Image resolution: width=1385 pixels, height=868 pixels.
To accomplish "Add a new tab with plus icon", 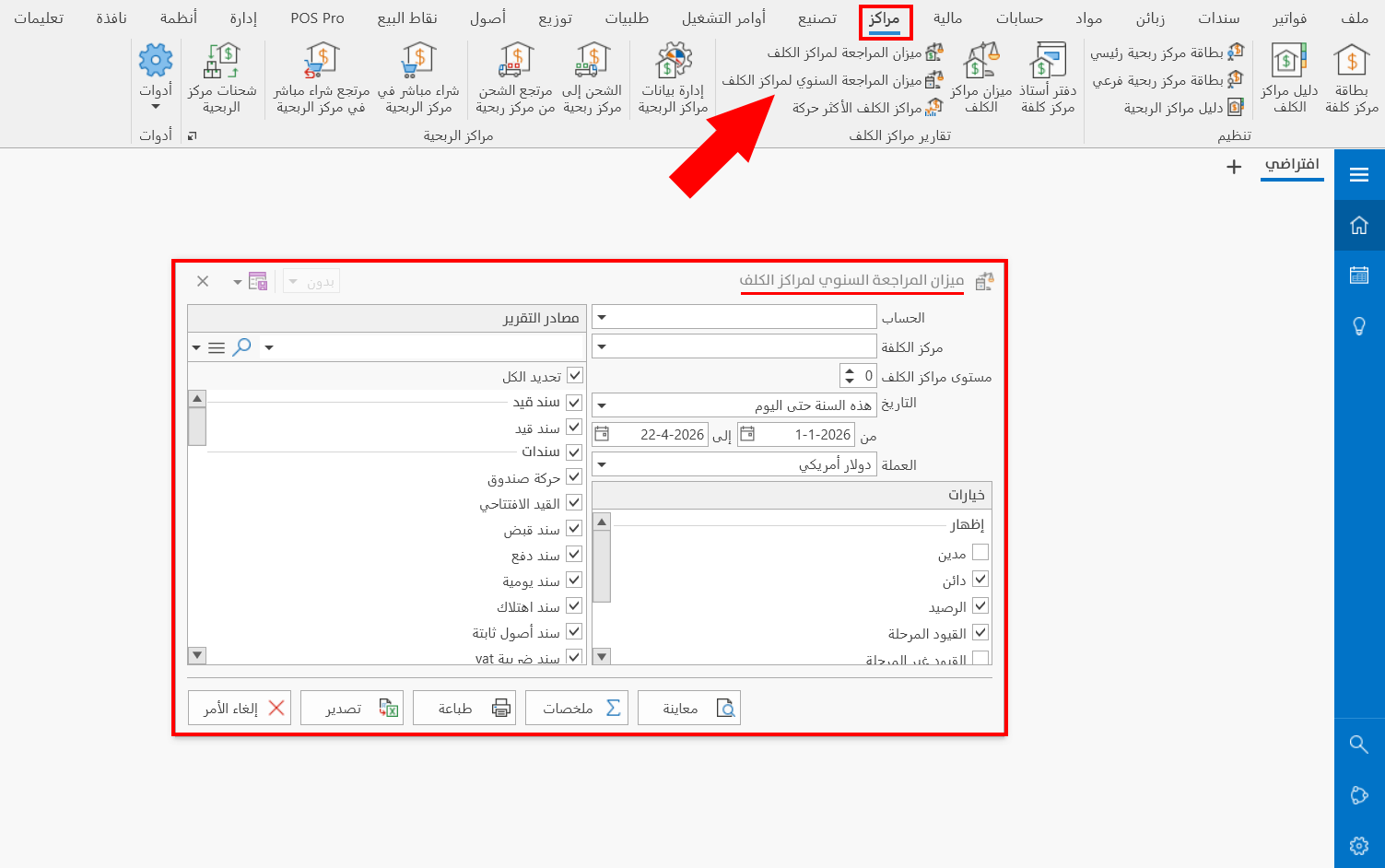I will tap(1234, 167).
